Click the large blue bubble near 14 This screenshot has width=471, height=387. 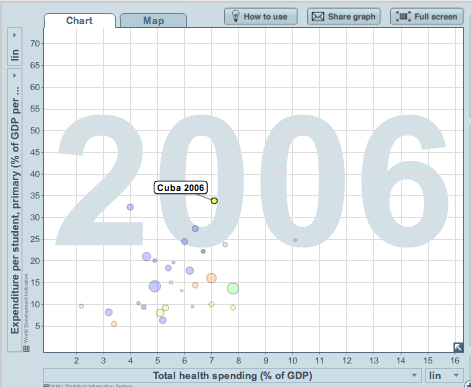[x=155, y=286]
